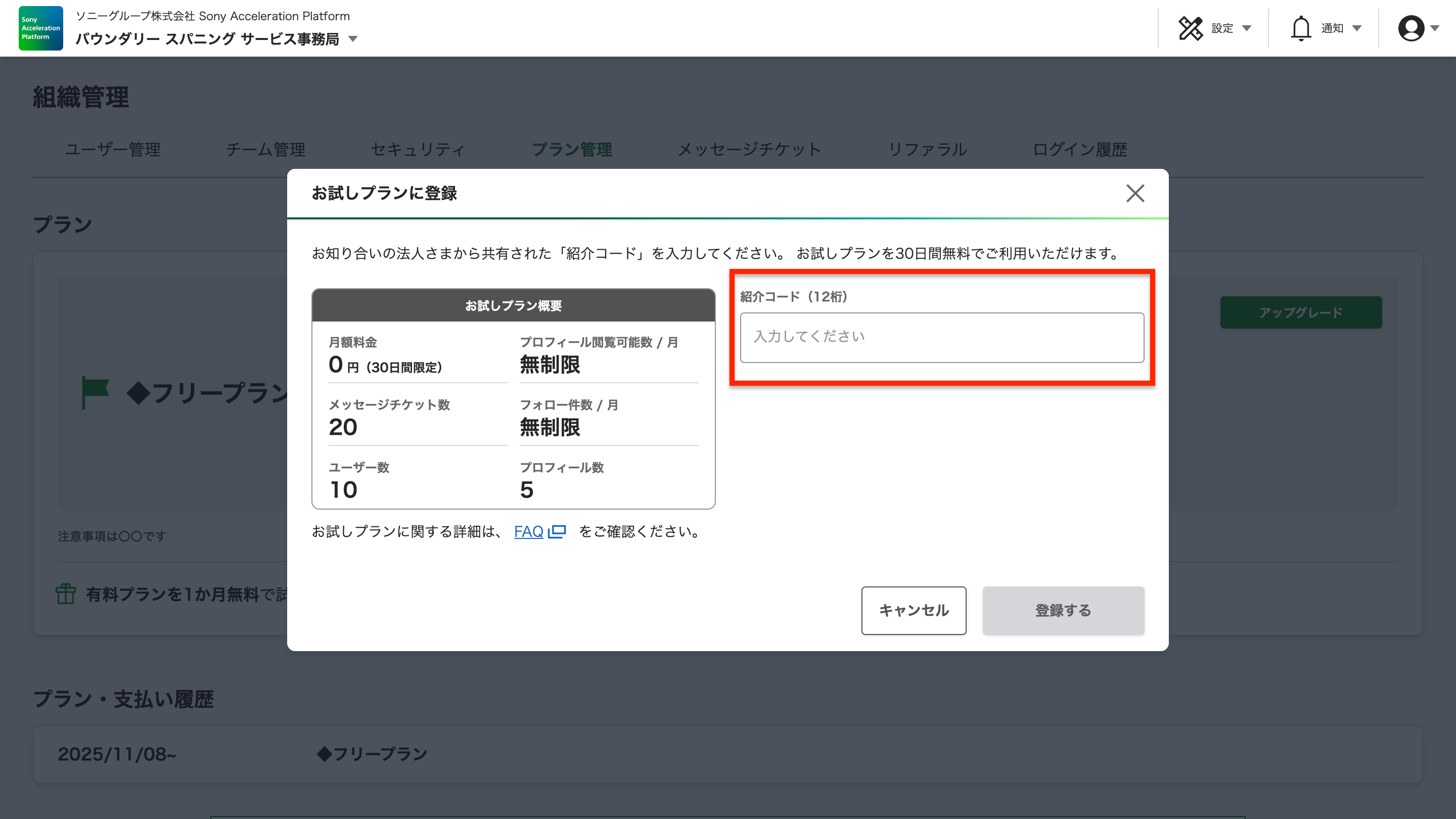Image resolution: width=1456 pixels, height=819 pixels.
Task: Click the キャンセル button
Action: [914, 610]
